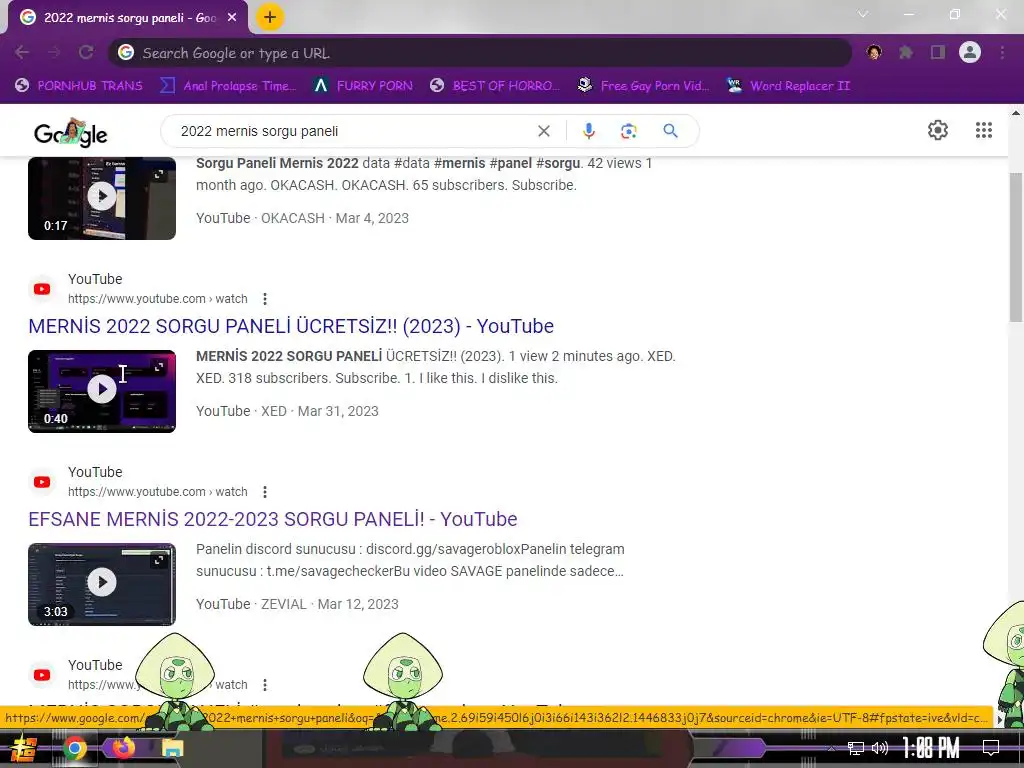Open three-dot options on bottom YouTube result
This screenshot has width=1024, height=768.
[264, 685]
